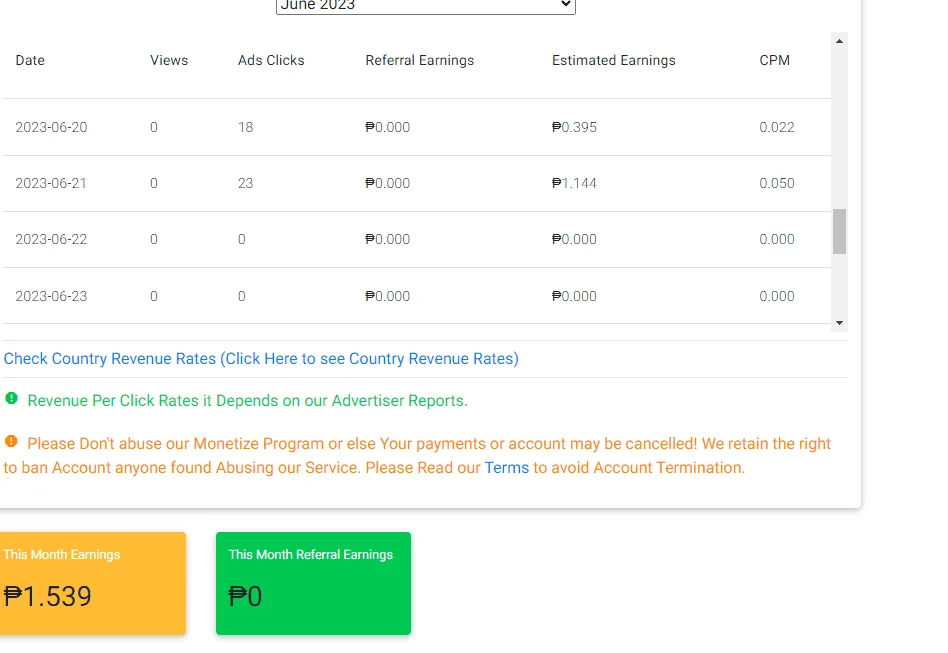Click the ₱1.539 earnings amount

pyautogui.click(x=48, y=596)
